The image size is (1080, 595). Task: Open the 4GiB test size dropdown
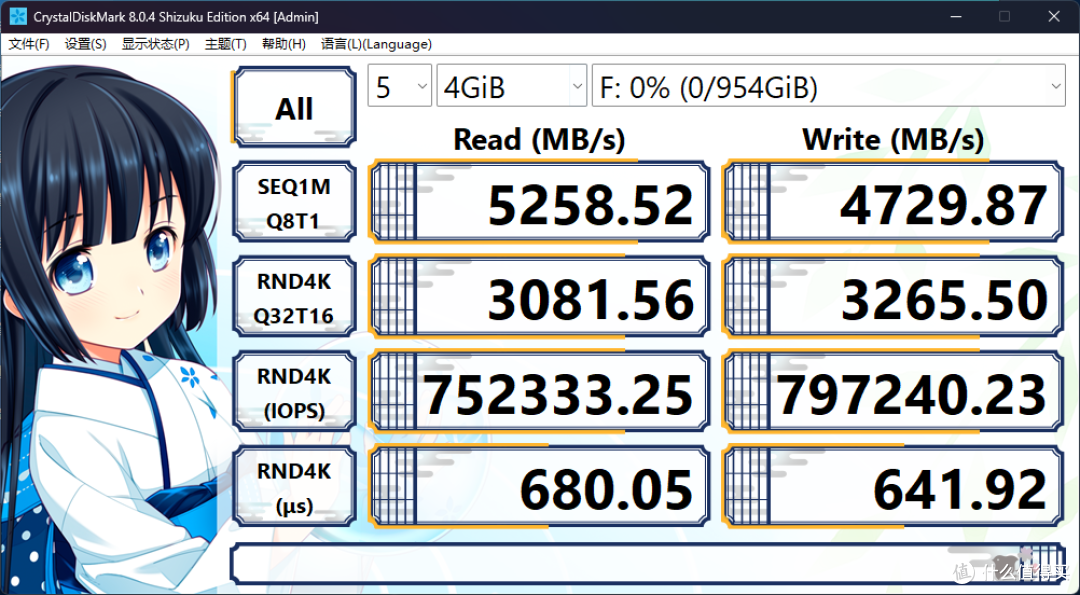(512, 86)
